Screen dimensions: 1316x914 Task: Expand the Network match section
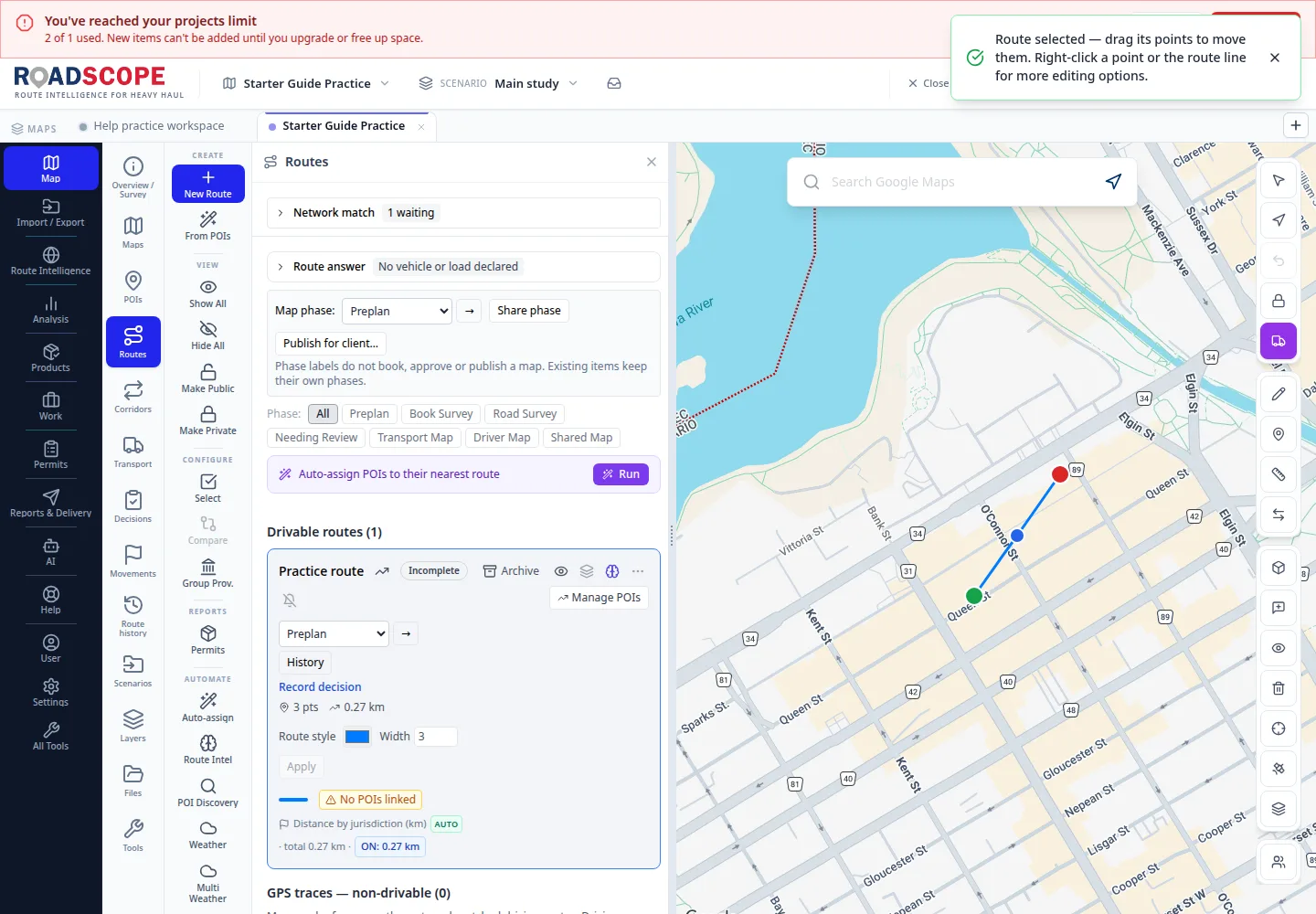(463, 213)
